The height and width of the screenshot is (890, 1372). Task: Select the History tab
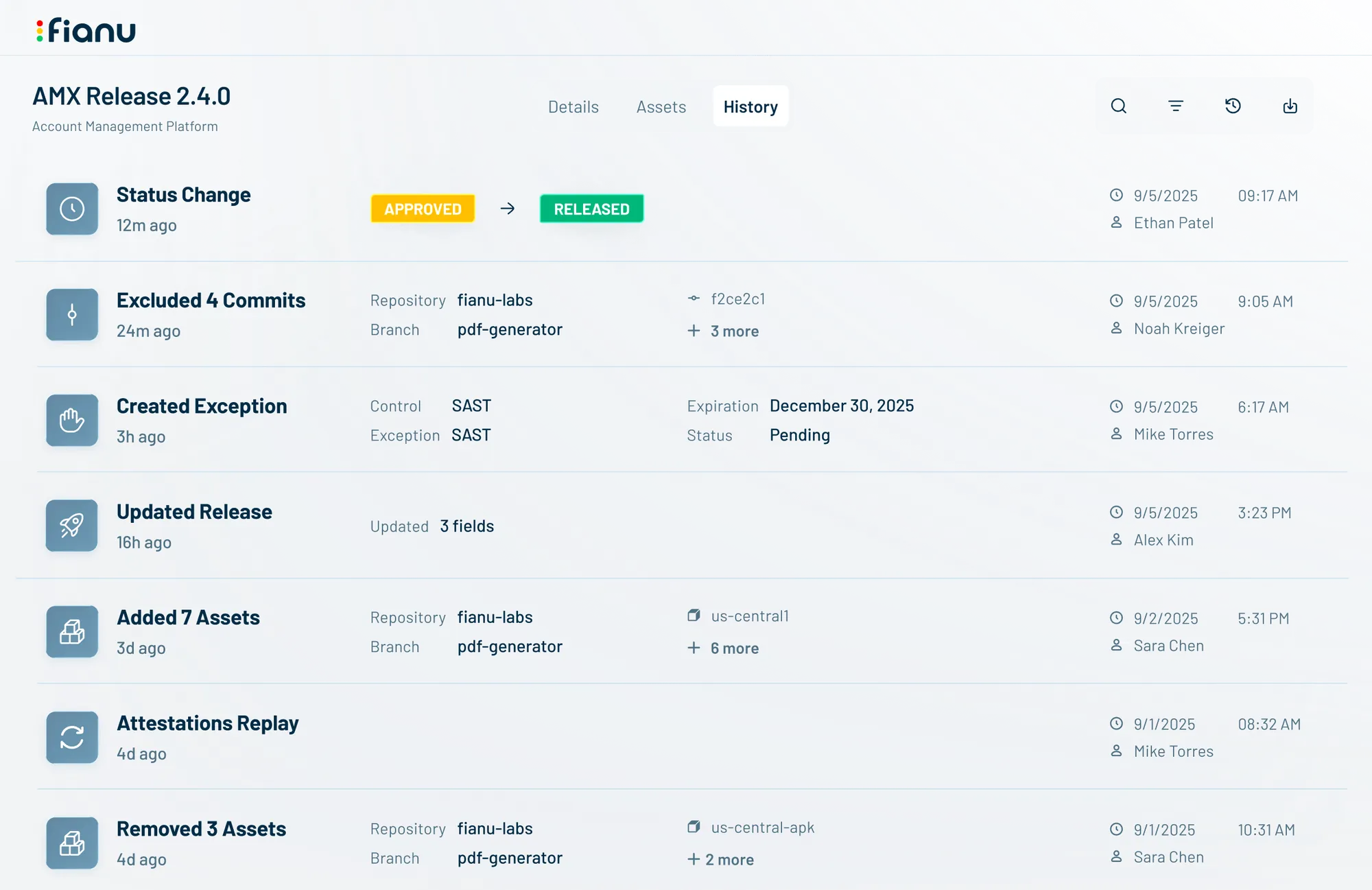tap(750, 106)
